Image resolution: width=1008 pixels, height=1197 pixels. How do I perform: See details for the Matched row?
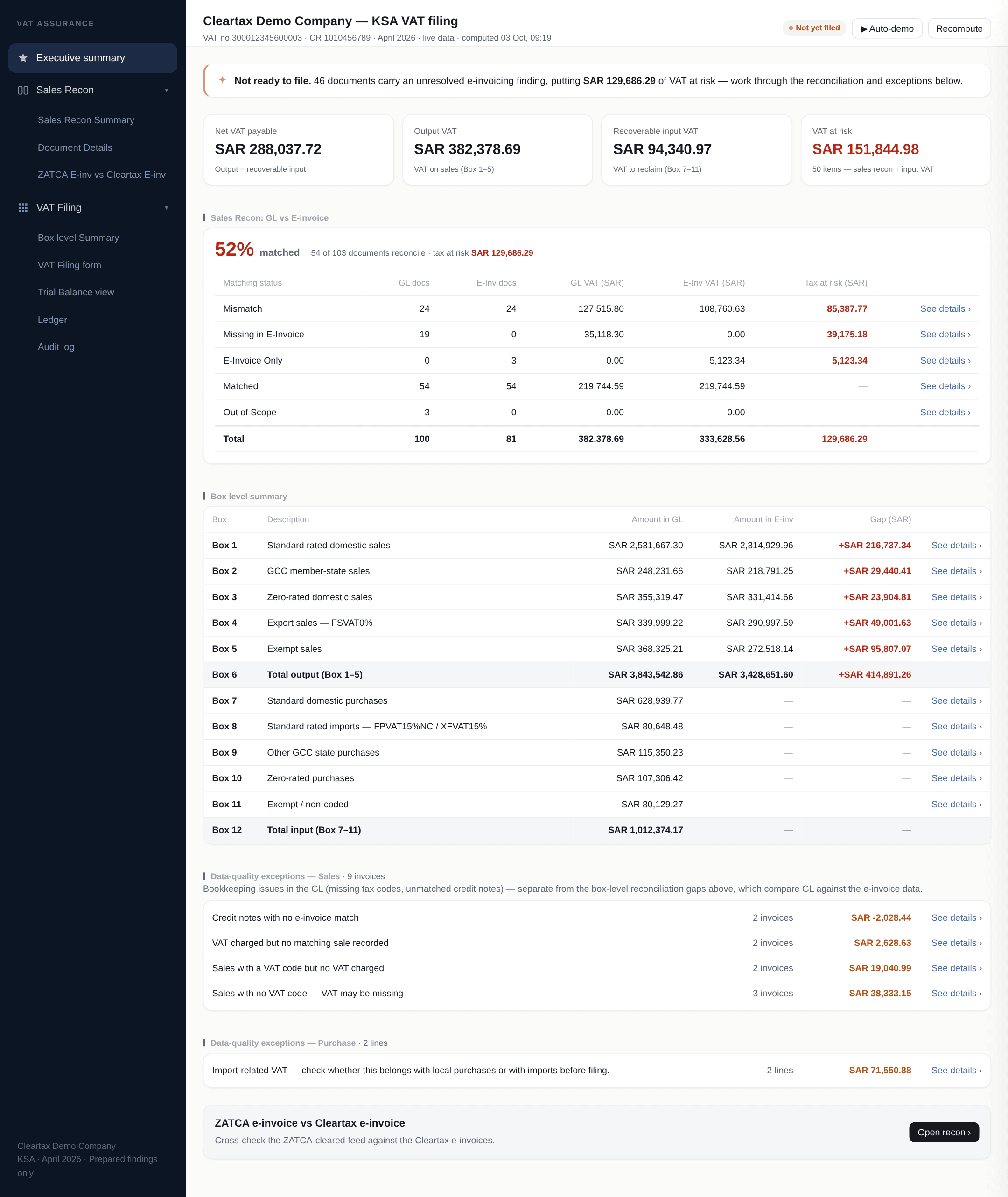click(x=945, y=386)
